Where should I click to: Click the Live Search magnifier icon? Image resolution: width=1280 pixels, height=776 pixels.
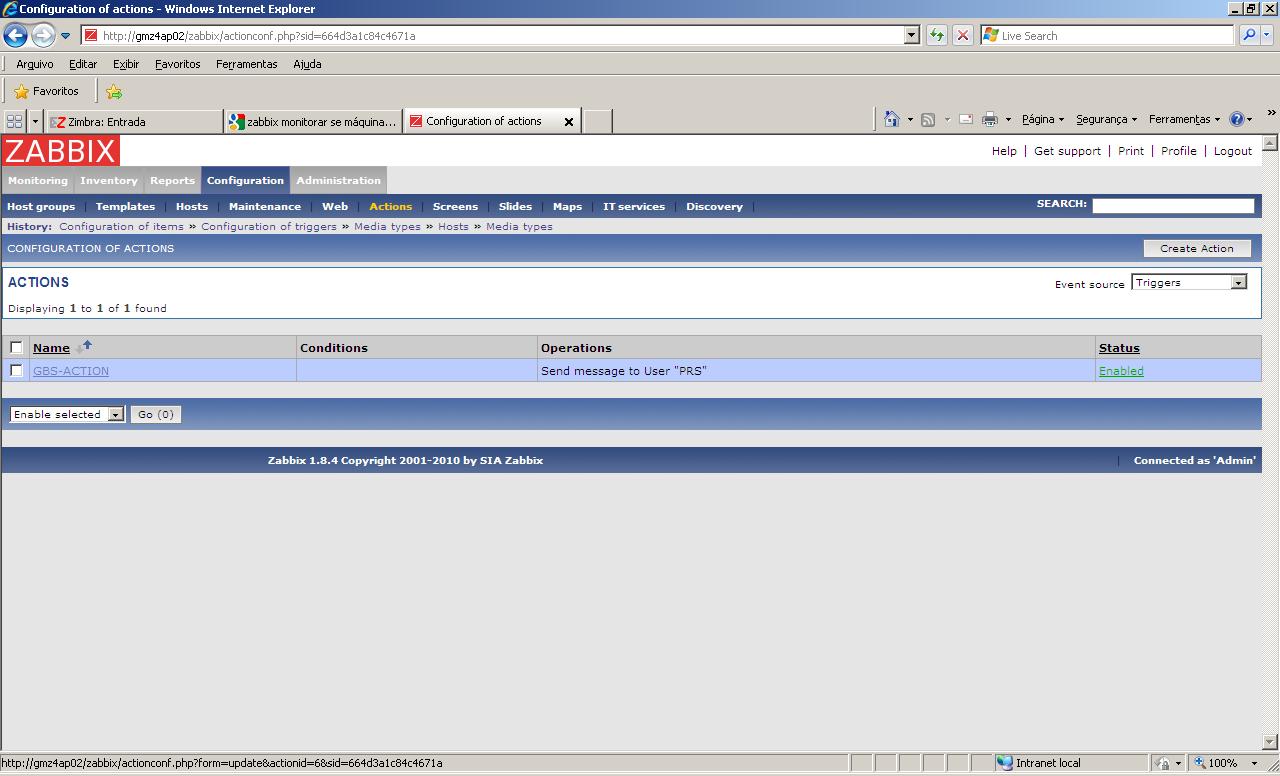click(1249, 35)
